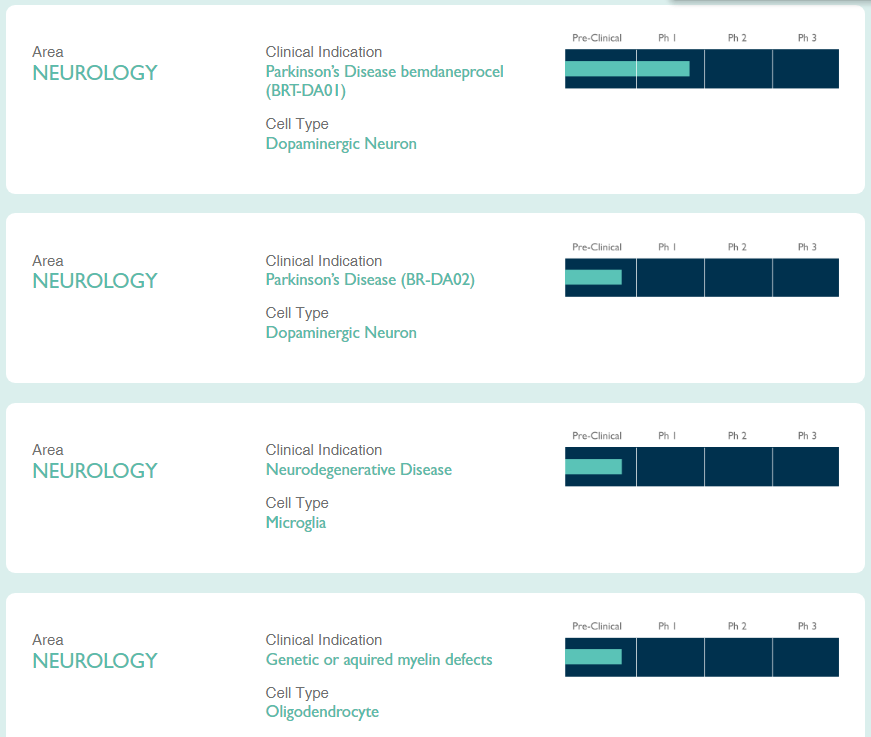Click the myelin defects pre-clinical progress bar
The image size is (871, 737).
593,656
